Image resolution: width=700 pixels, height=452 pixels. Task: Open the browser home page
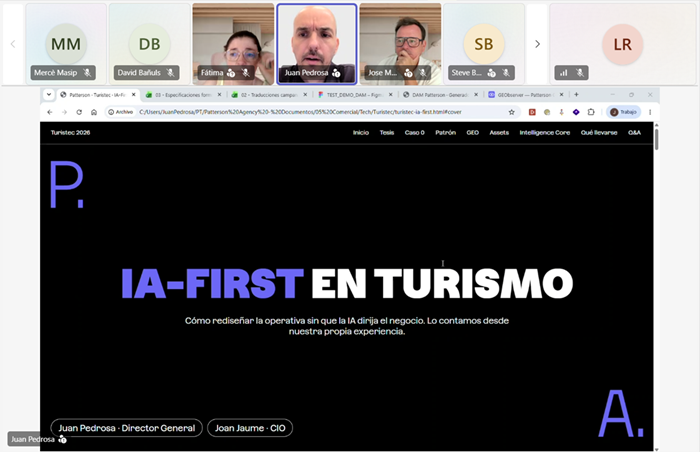(x=94, y=112)
